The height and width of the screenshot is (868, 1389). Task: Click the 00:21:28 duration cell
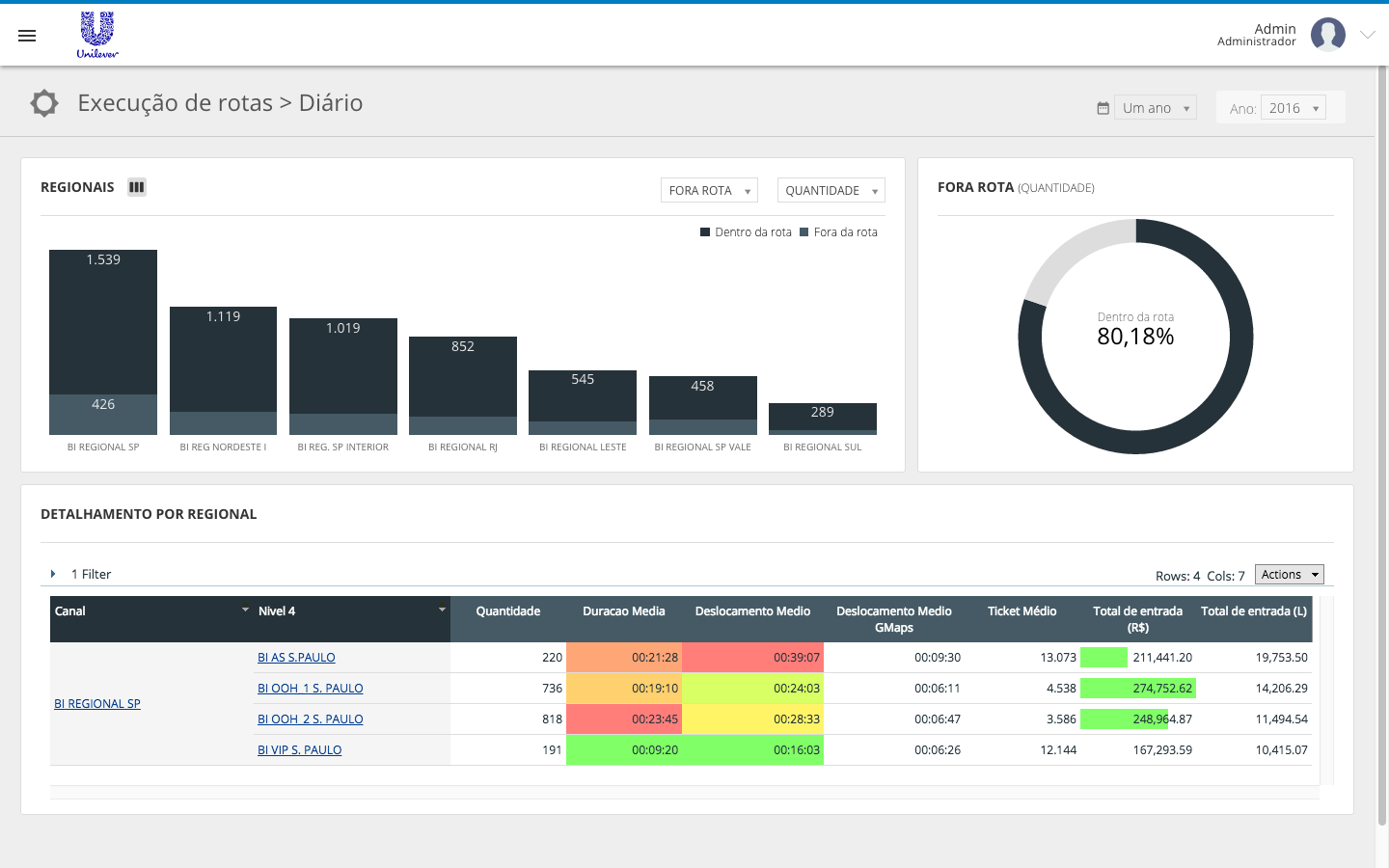pyautogui.click(x=624, y=658)
